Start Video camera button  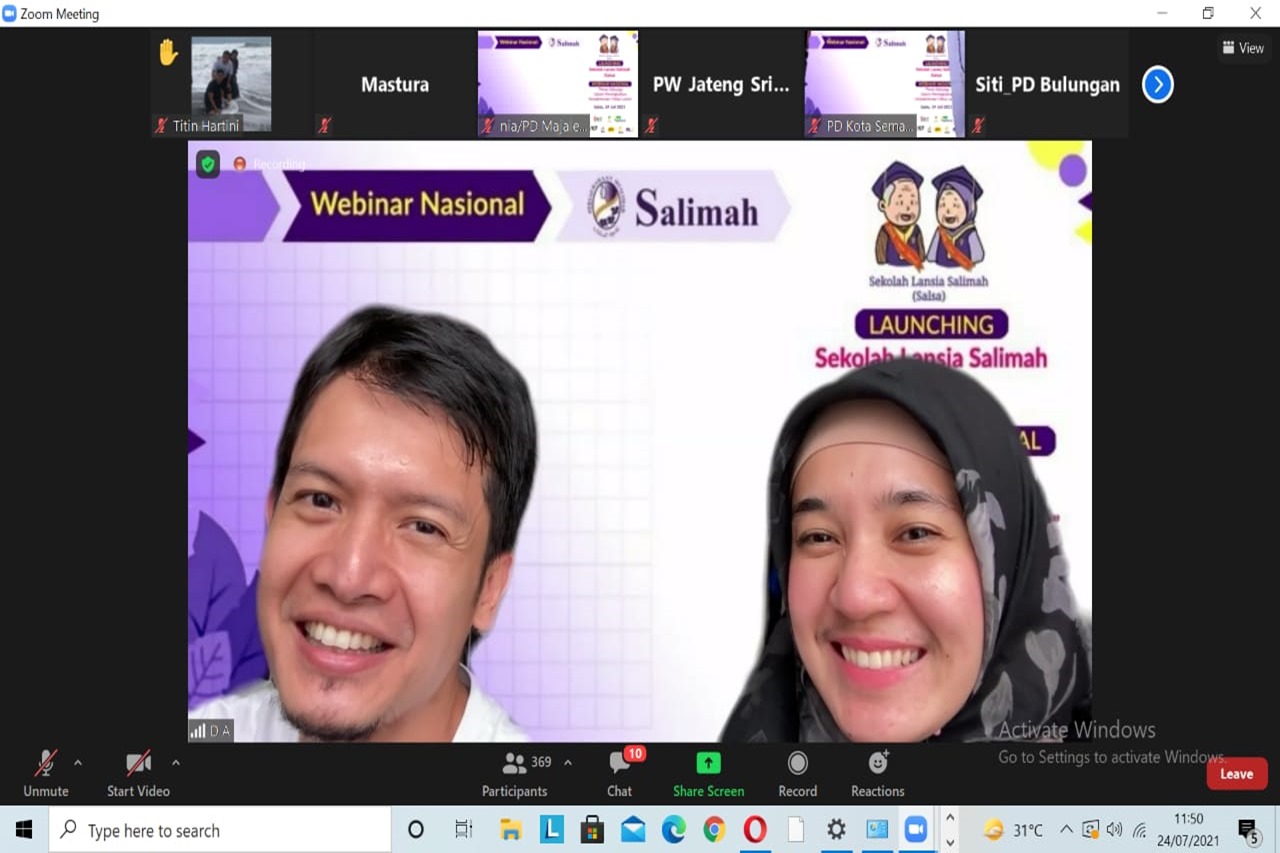point(138,774)
